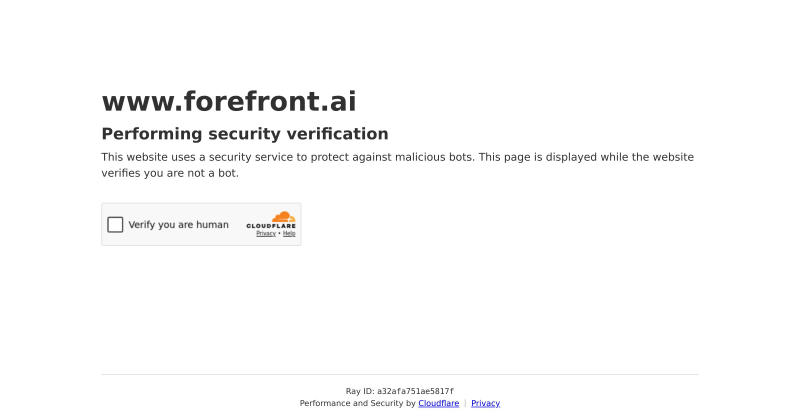Screen dimensions: 800x420
Task: Open the Help link inside the verification widget
Action: click(289, 234)
